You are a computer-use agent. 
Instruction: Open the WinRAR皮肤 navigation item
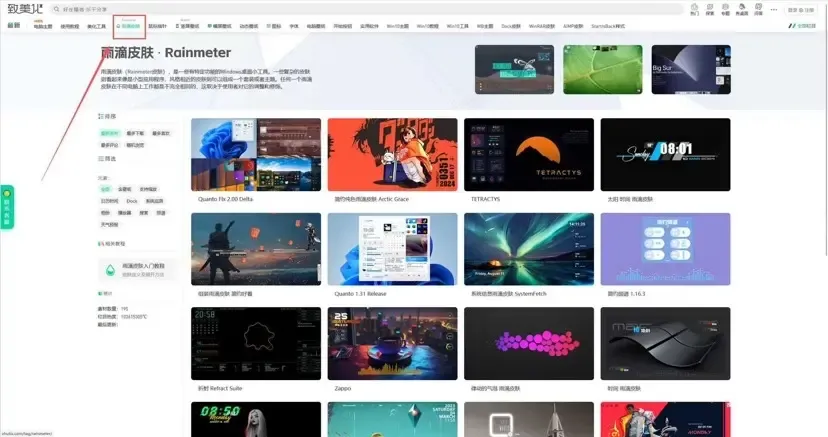pyautogui.click(x=542, y=26)
